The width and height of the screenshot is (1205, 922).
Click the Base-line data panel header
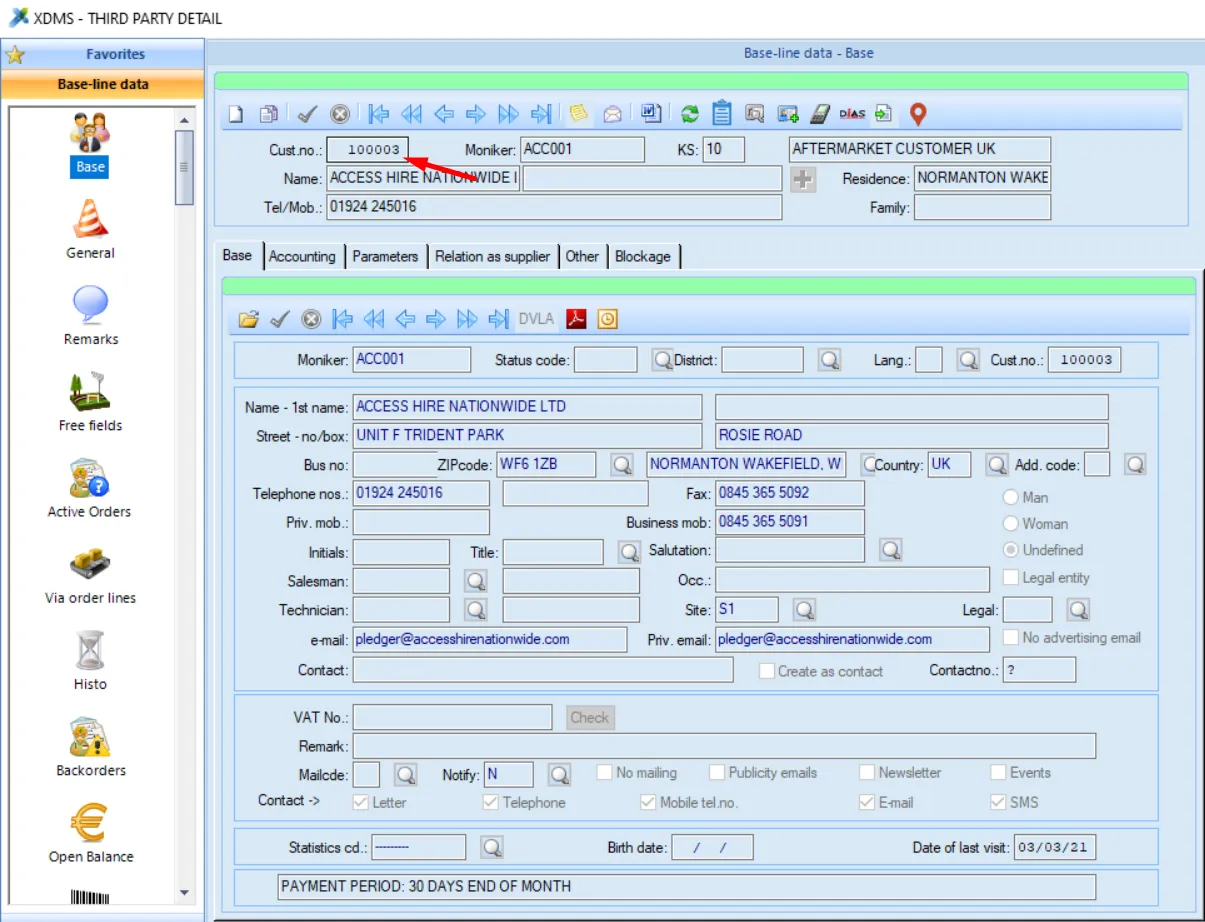click(102, 84)
